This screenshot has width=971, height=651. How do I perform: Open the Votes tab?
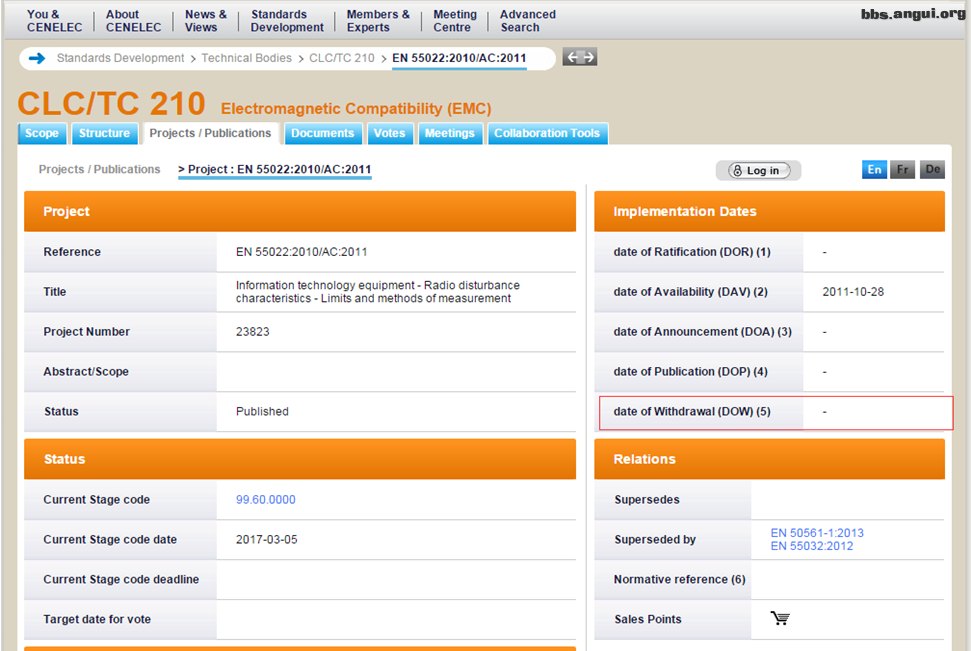coord(389,134)
